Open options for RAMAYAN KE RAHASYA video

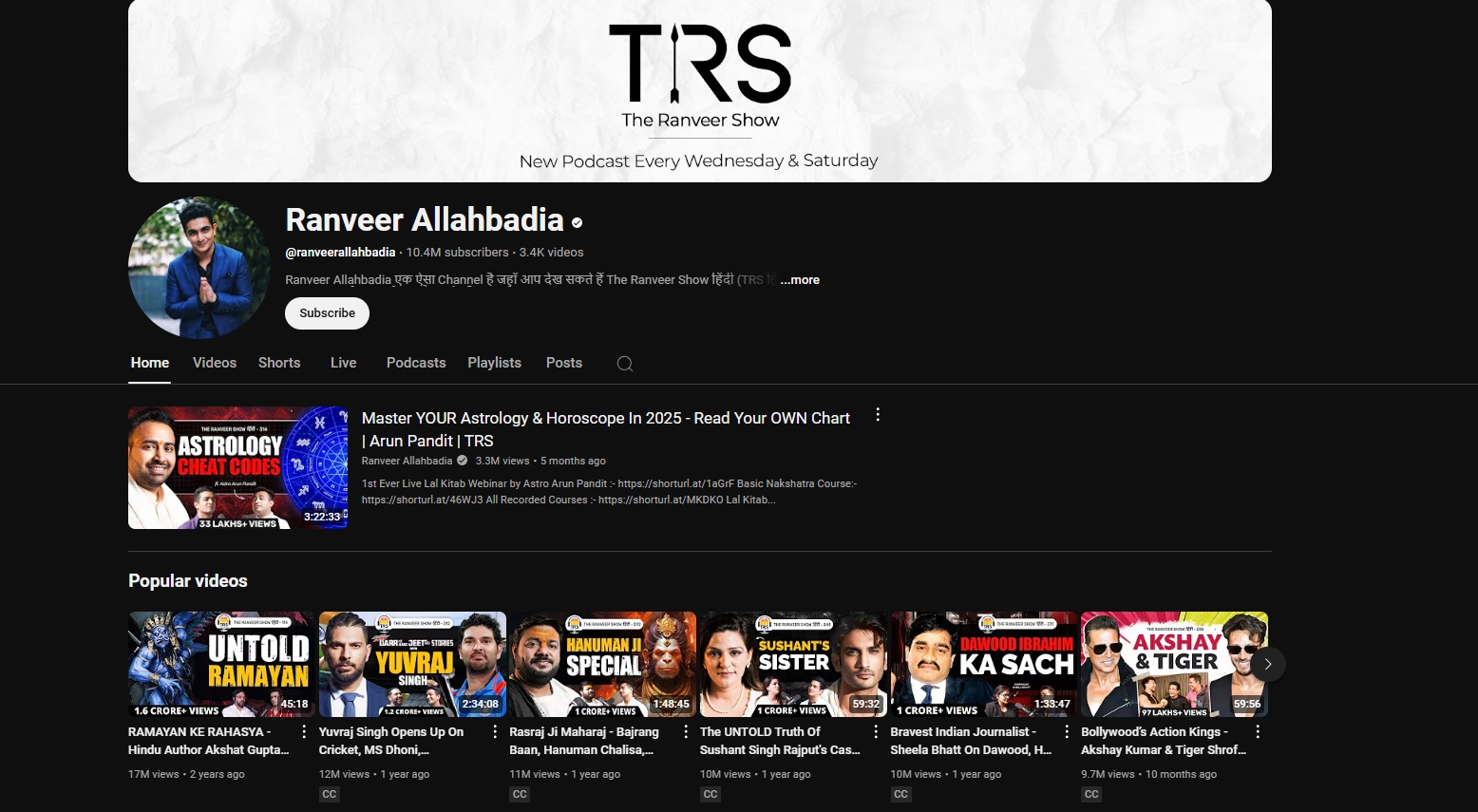click(x=304, y=732)
